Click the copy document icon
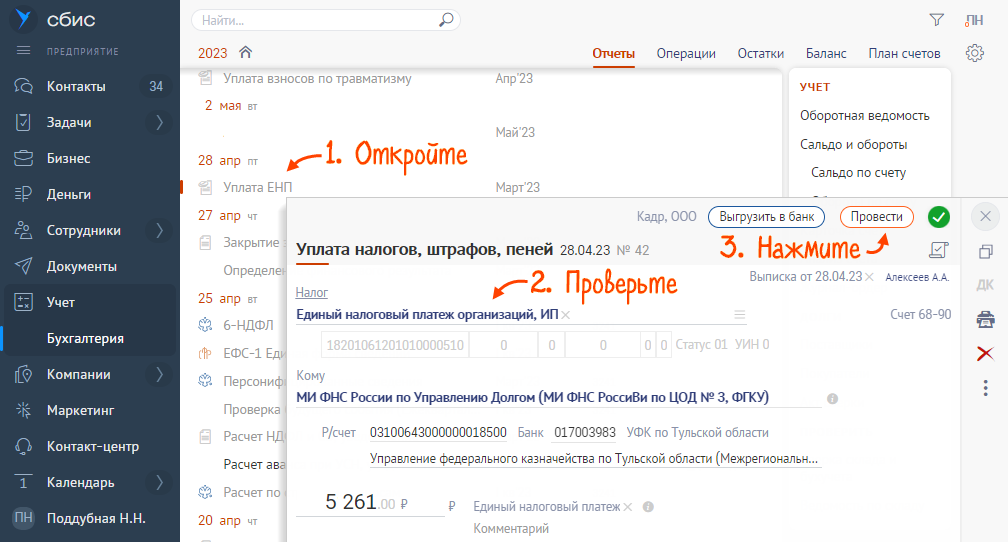 tap(985, 251)
